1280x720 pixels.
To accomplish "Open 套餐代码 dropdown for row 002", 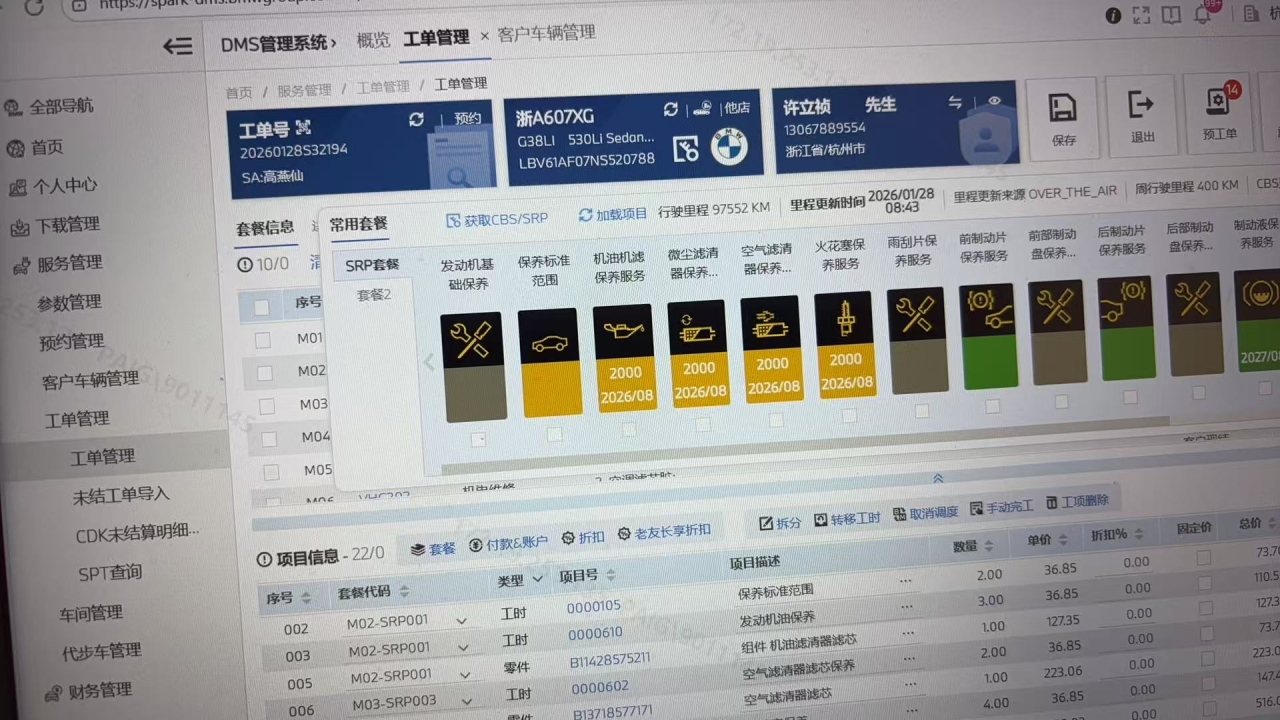I will [x=461, y=621].
